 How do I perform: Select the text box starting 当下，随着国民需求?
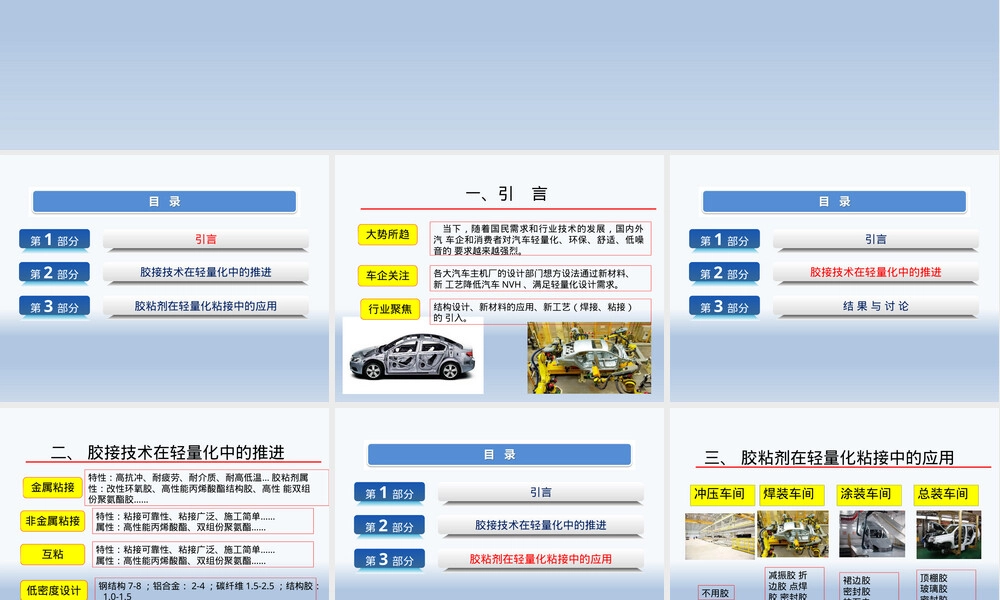pos(540,239)
